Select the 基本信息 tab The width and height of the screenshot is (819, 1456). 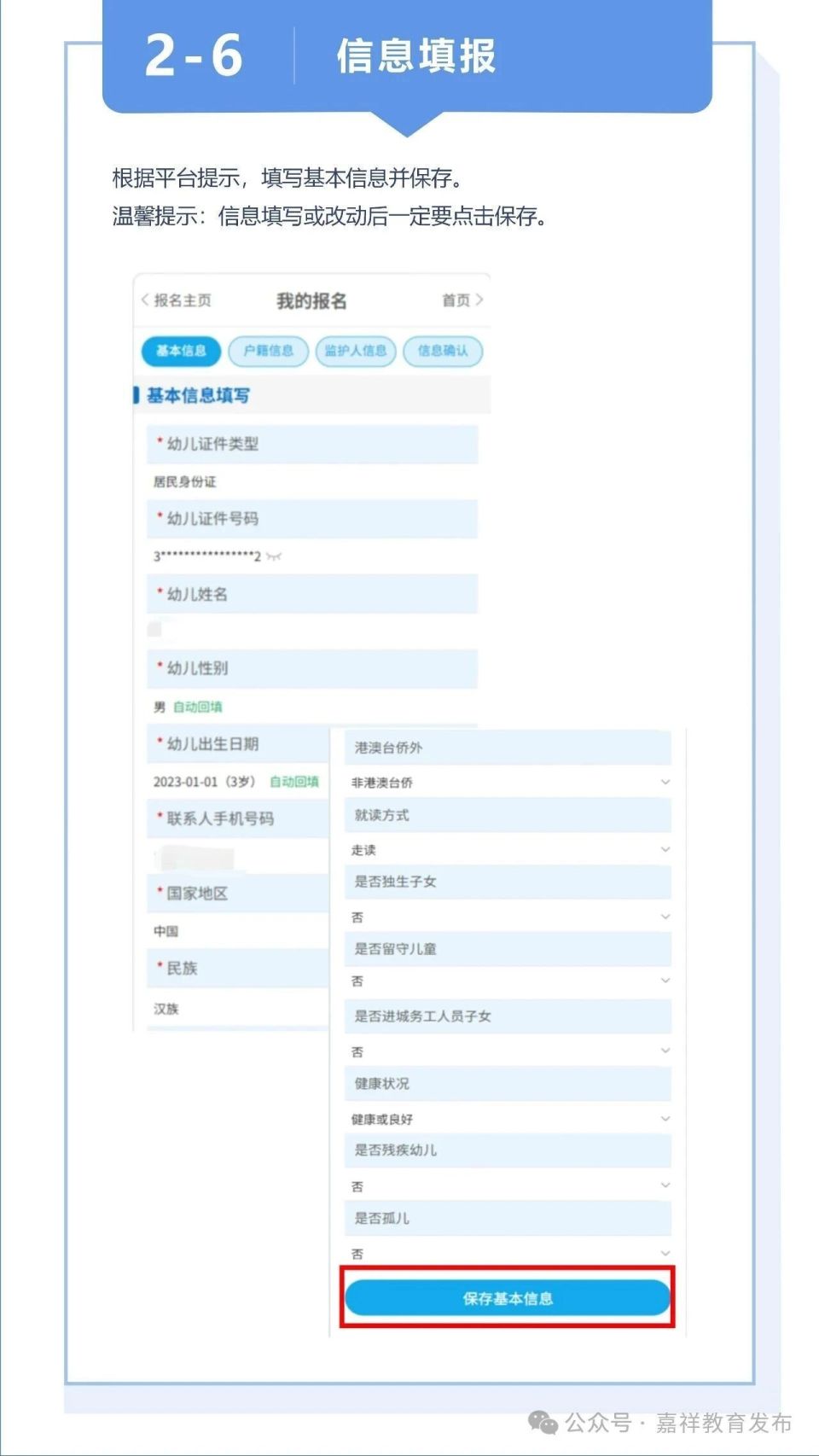181,351
